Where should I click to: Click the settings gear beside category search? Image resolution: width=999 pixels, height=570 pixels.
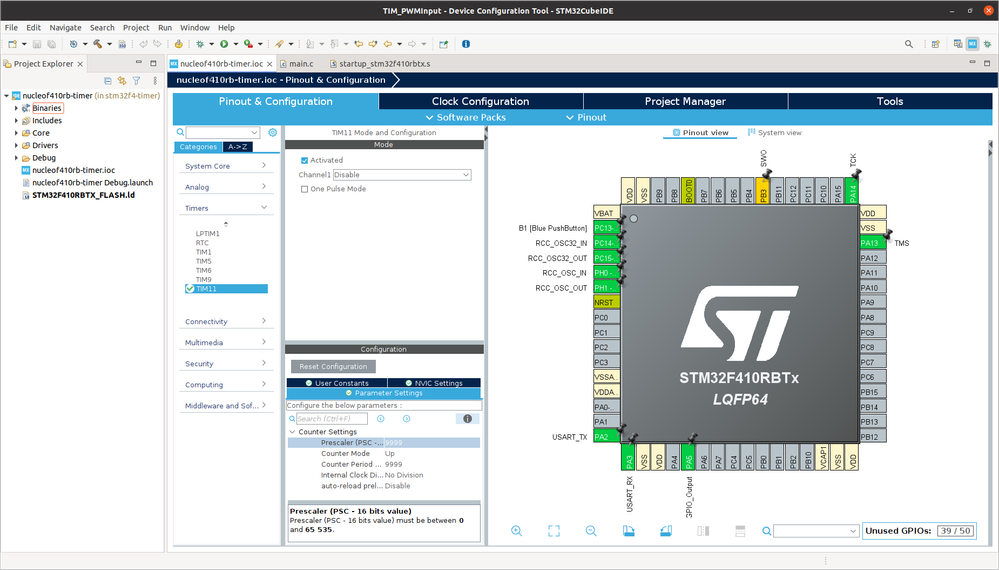(273, 132)
